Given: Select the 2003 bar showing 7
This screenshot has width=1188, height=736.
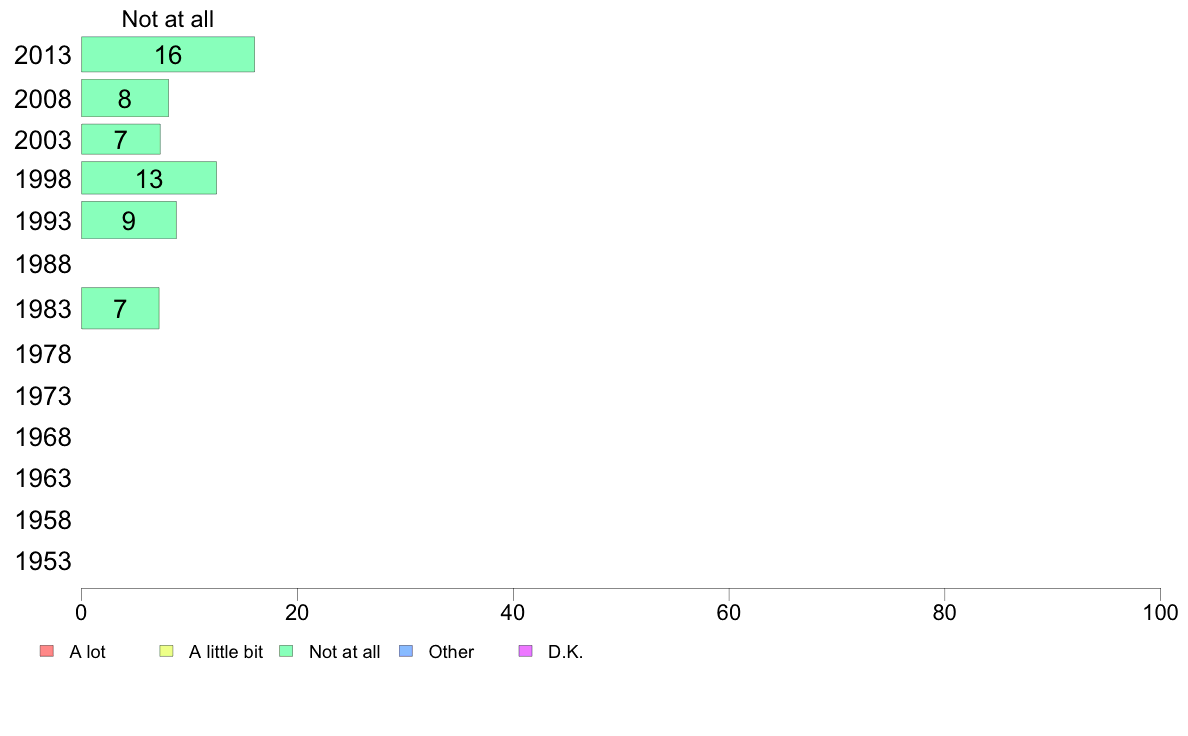Looking at the screenshot, I should [x=121, y=139].
